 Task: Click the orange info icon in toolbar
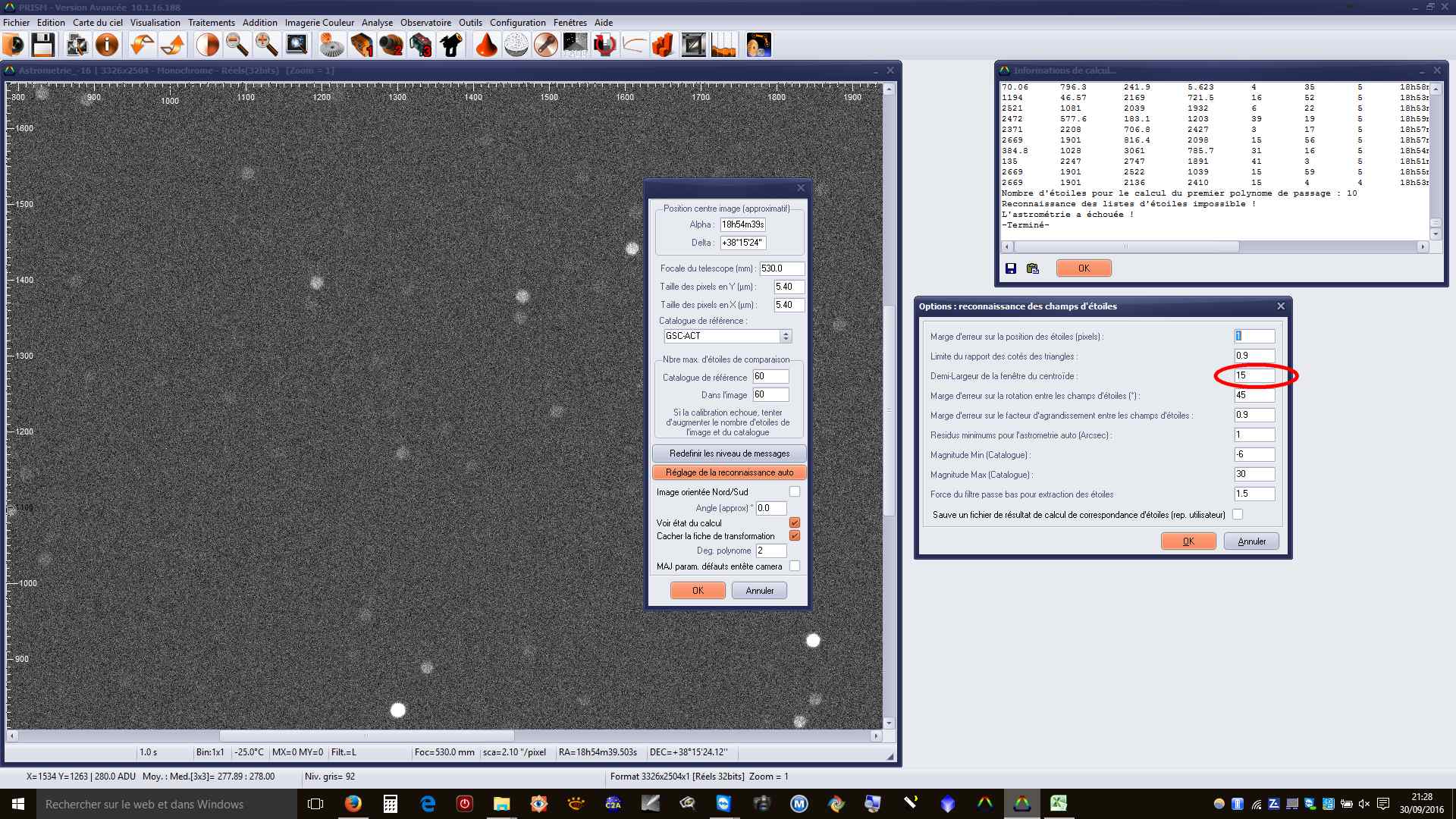[x=107, y=45]
